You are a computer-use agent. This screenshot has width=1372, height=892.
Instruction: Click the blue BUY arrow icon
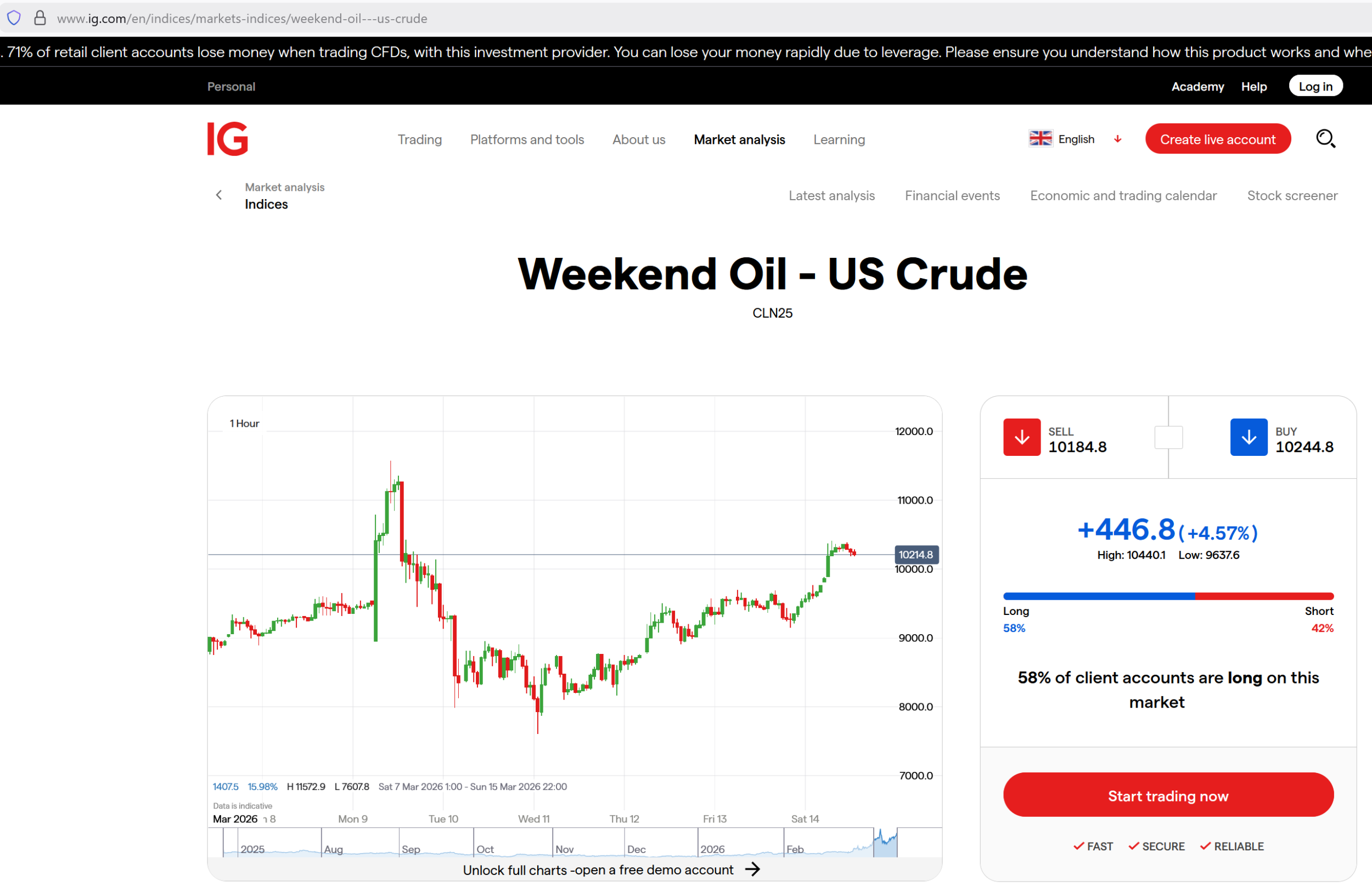tap(1248, 437)
